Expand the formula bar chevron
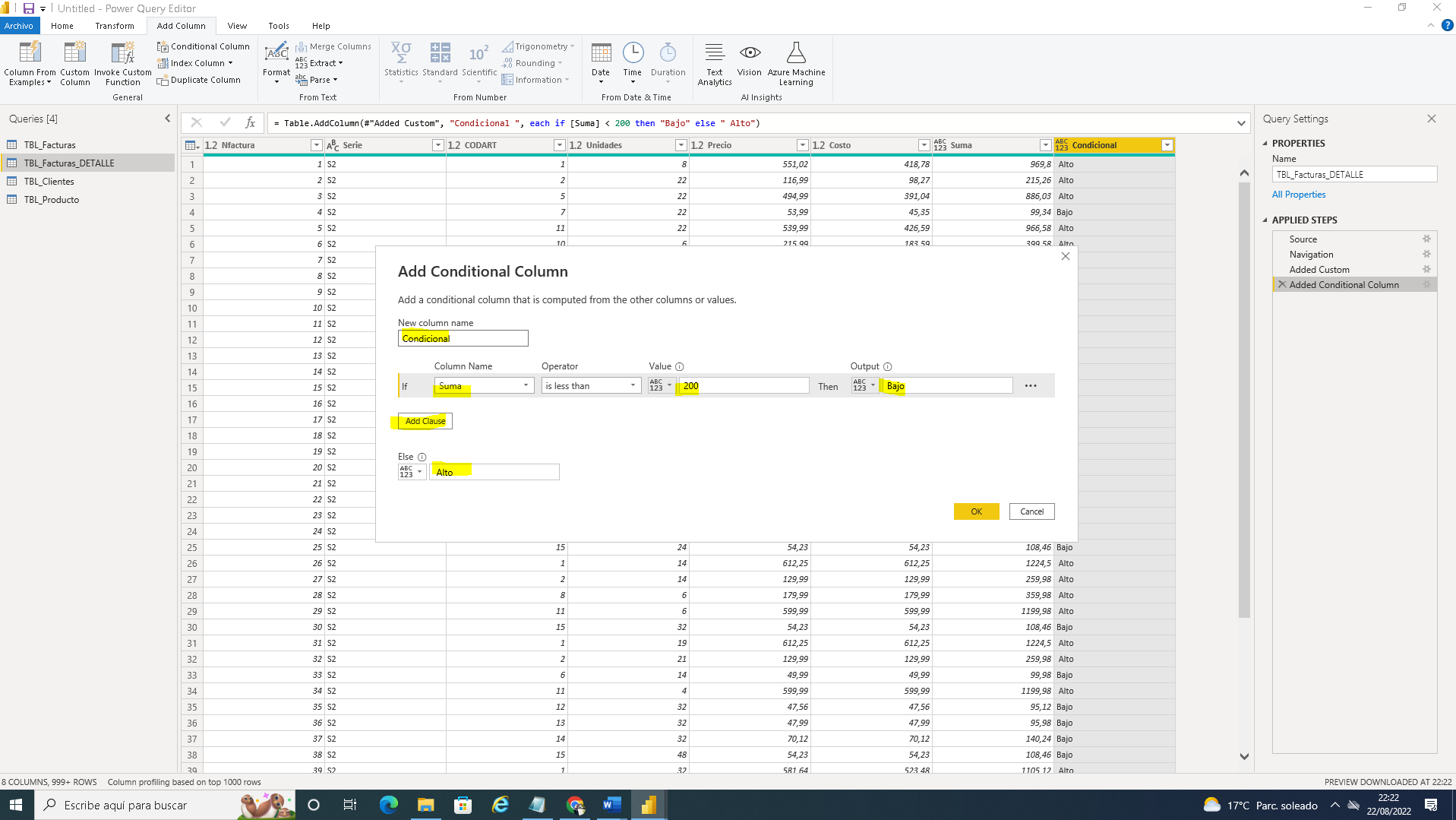Viewport: 1456px width, 820px height. 1241,123
